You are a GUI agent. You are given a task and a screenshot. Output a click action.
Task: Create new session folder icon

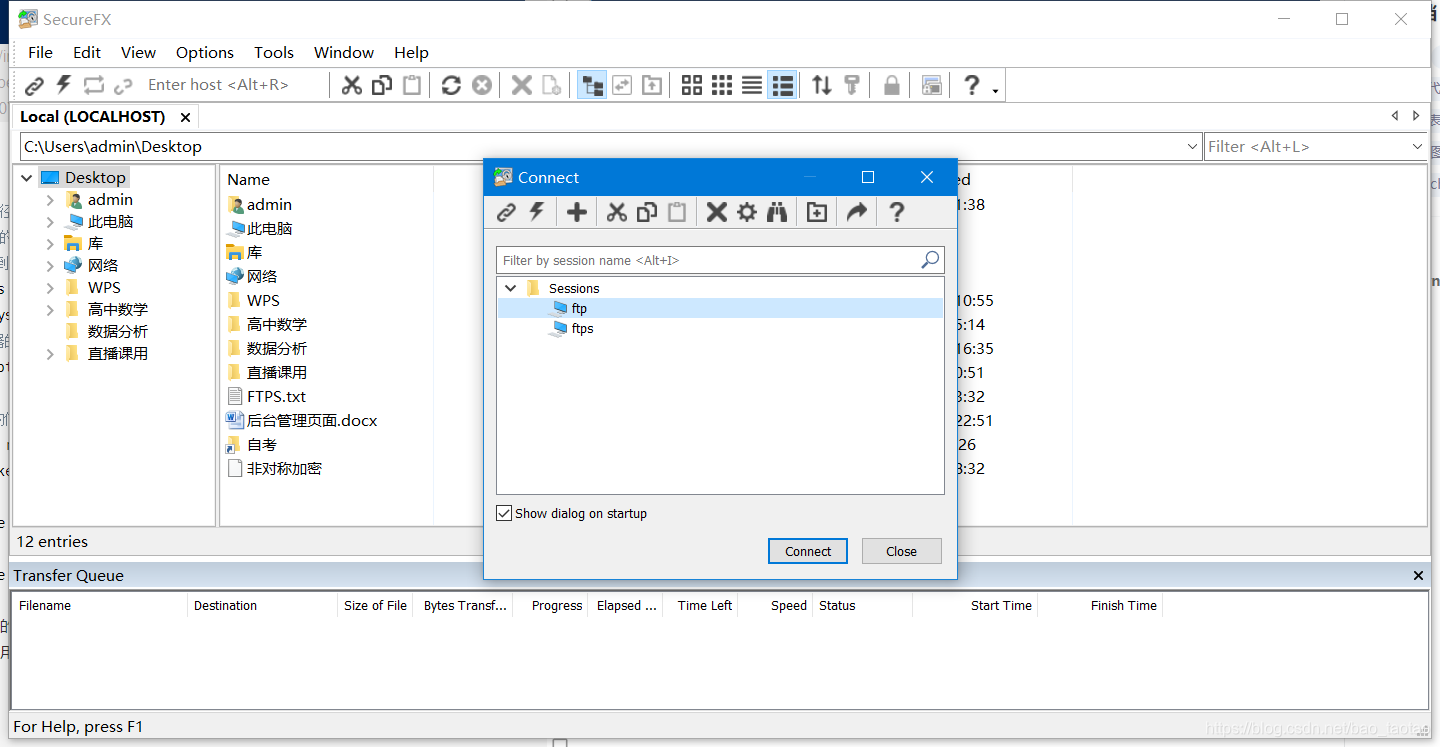coord(817,212)
